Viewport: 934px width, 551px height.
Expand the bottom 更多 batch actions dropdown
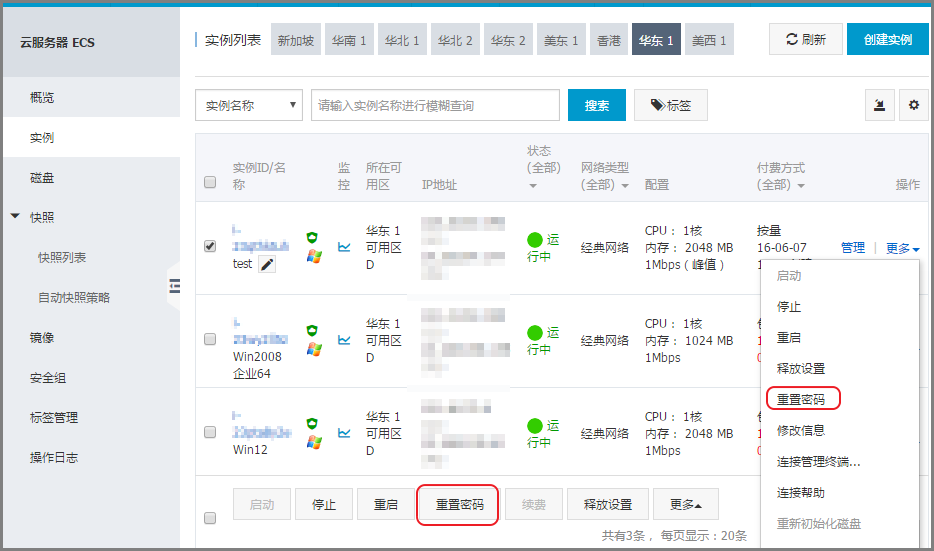coord(686,505)
